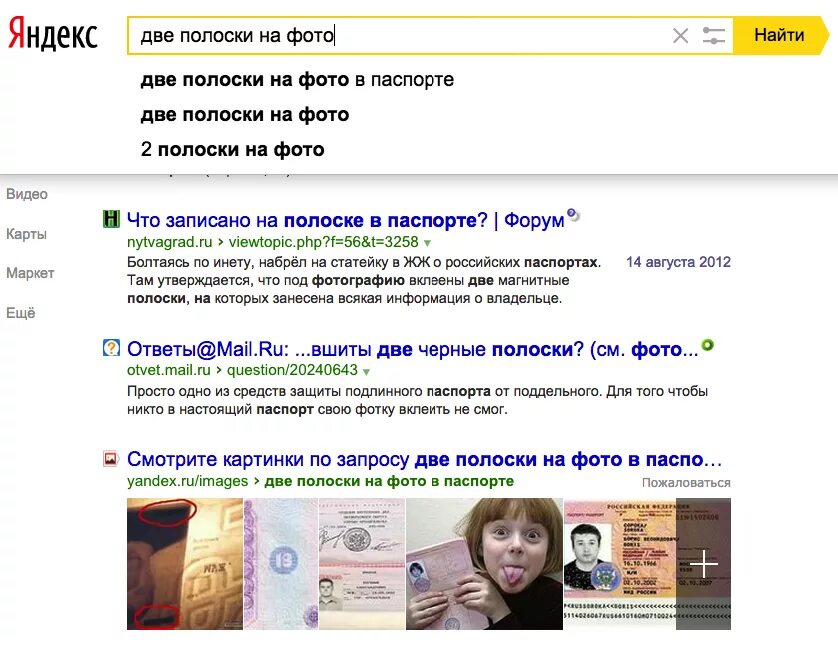Switch to Маркет search section
Screen dimensions: 838x645
pos(30,273)
